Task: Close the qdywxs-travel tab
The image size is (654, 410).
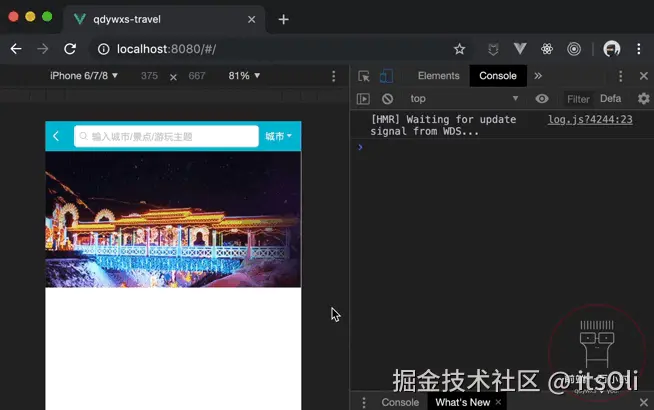Action: click(x=252, y=20)
